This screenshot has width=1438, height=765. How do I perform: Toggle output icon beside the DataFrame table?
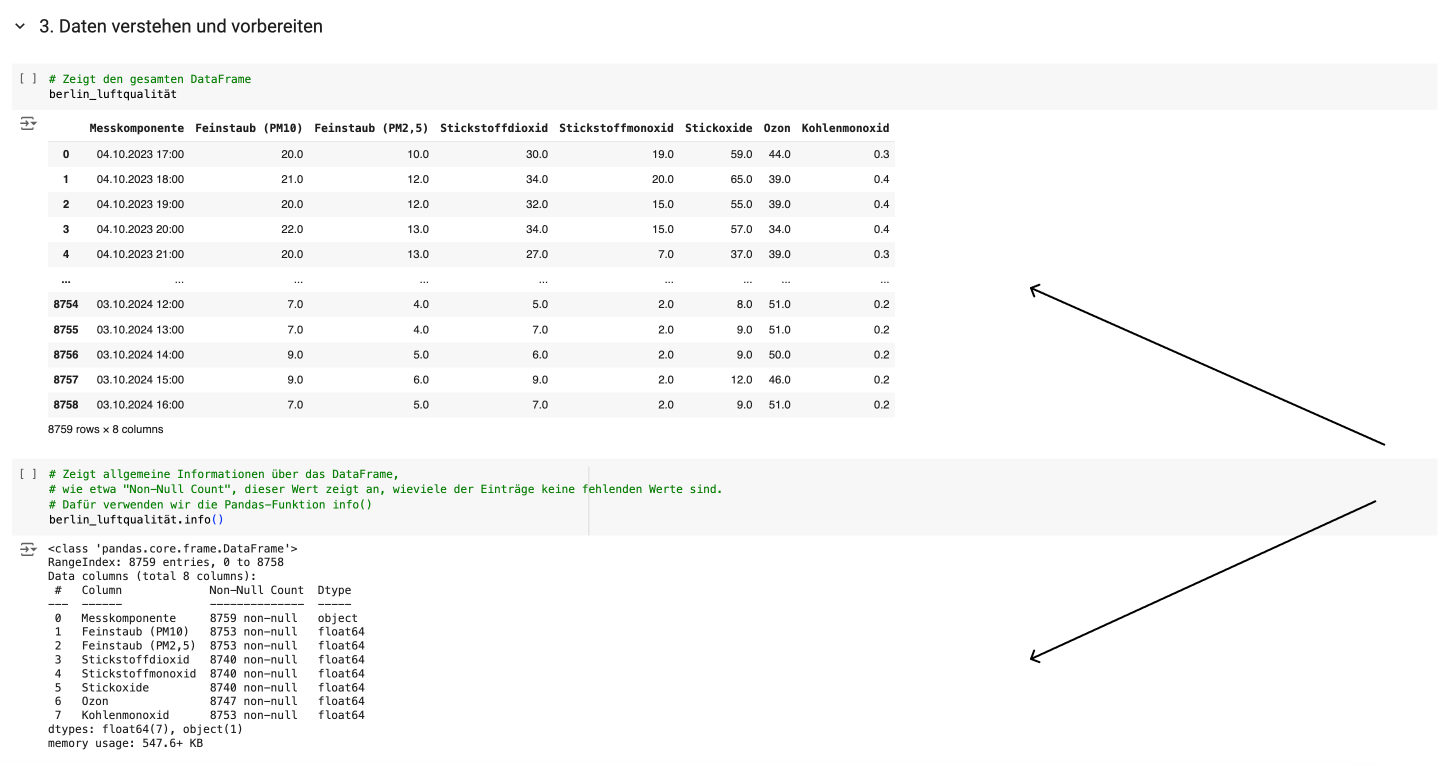pos(28,124)
